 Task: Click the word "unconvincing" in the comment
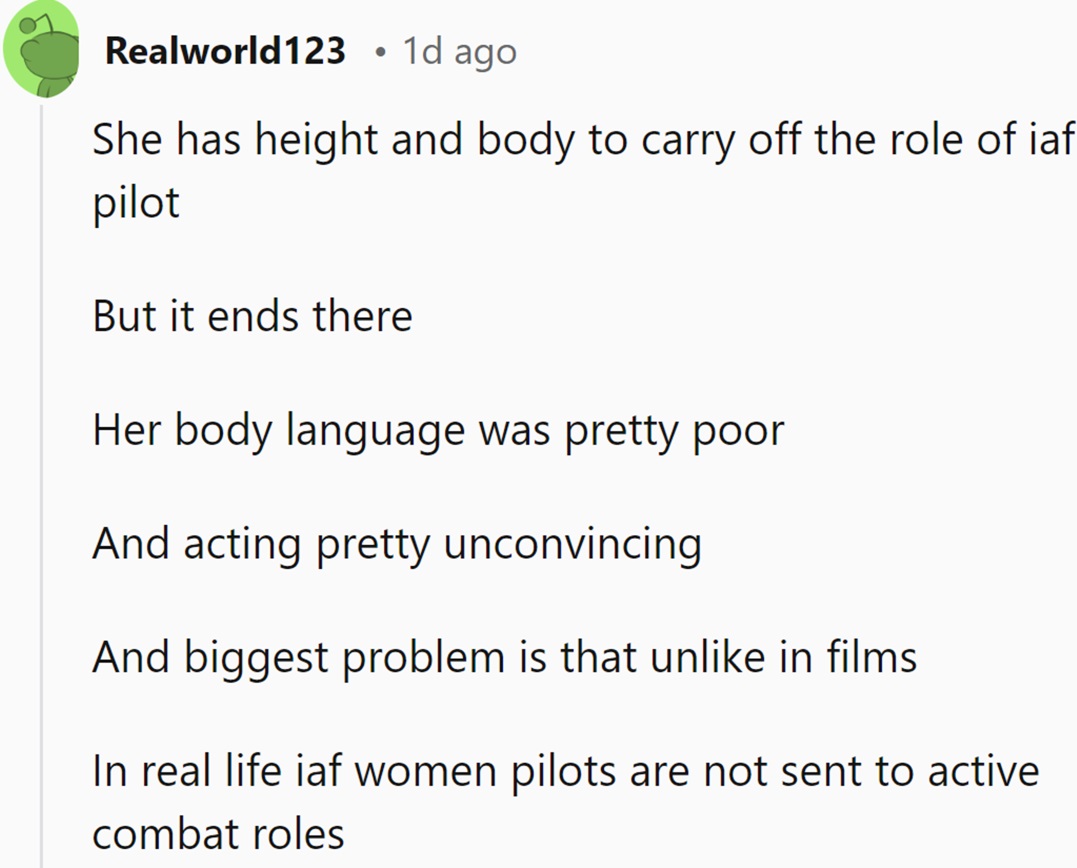click(x=571, y=544)
